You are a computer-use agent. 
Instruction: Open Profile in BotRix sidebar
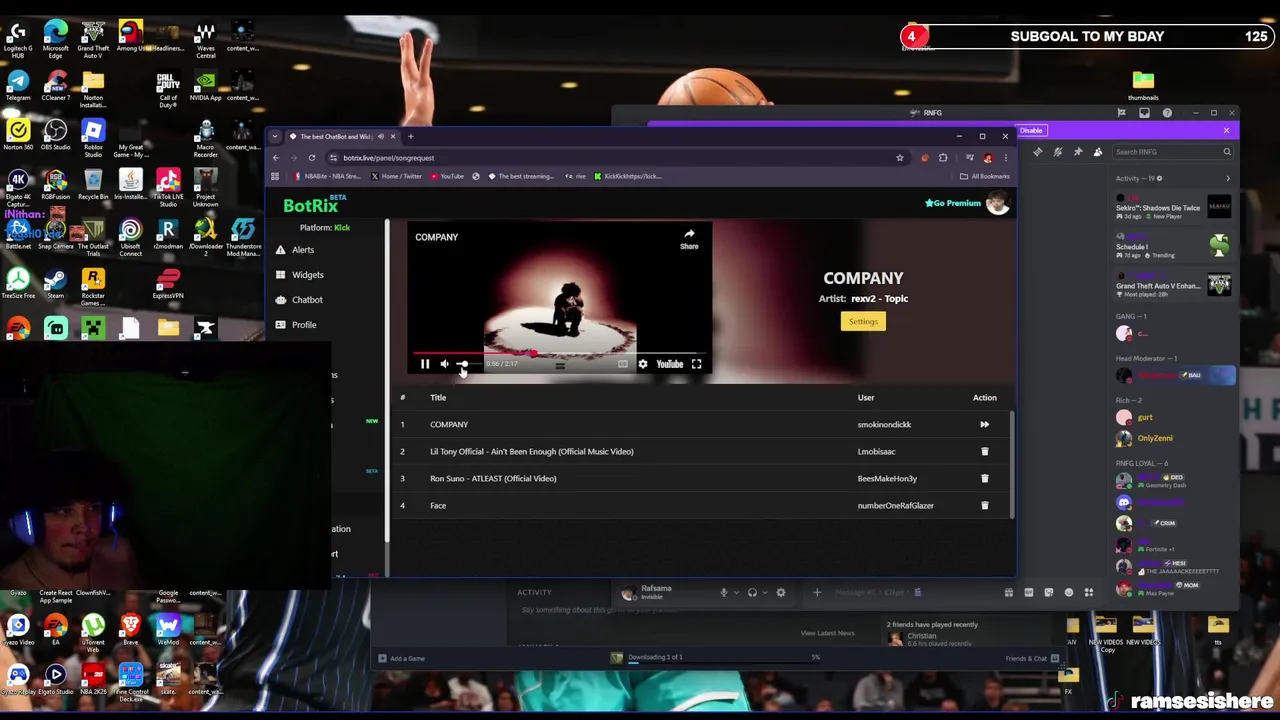pyautogui.click(x=304, y=325)
